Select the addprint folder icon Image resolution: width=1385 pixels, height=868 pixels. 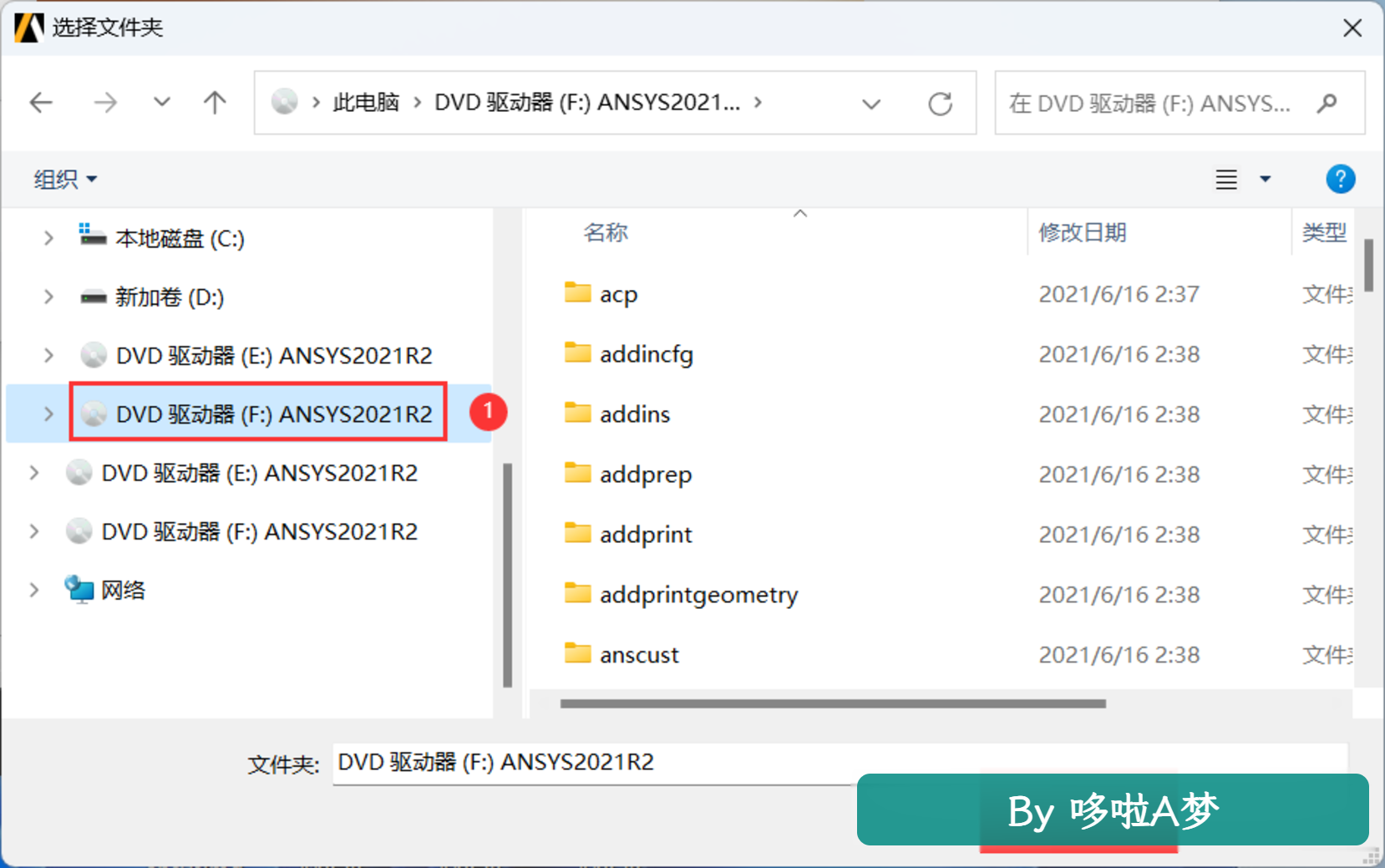click(577, 533)
